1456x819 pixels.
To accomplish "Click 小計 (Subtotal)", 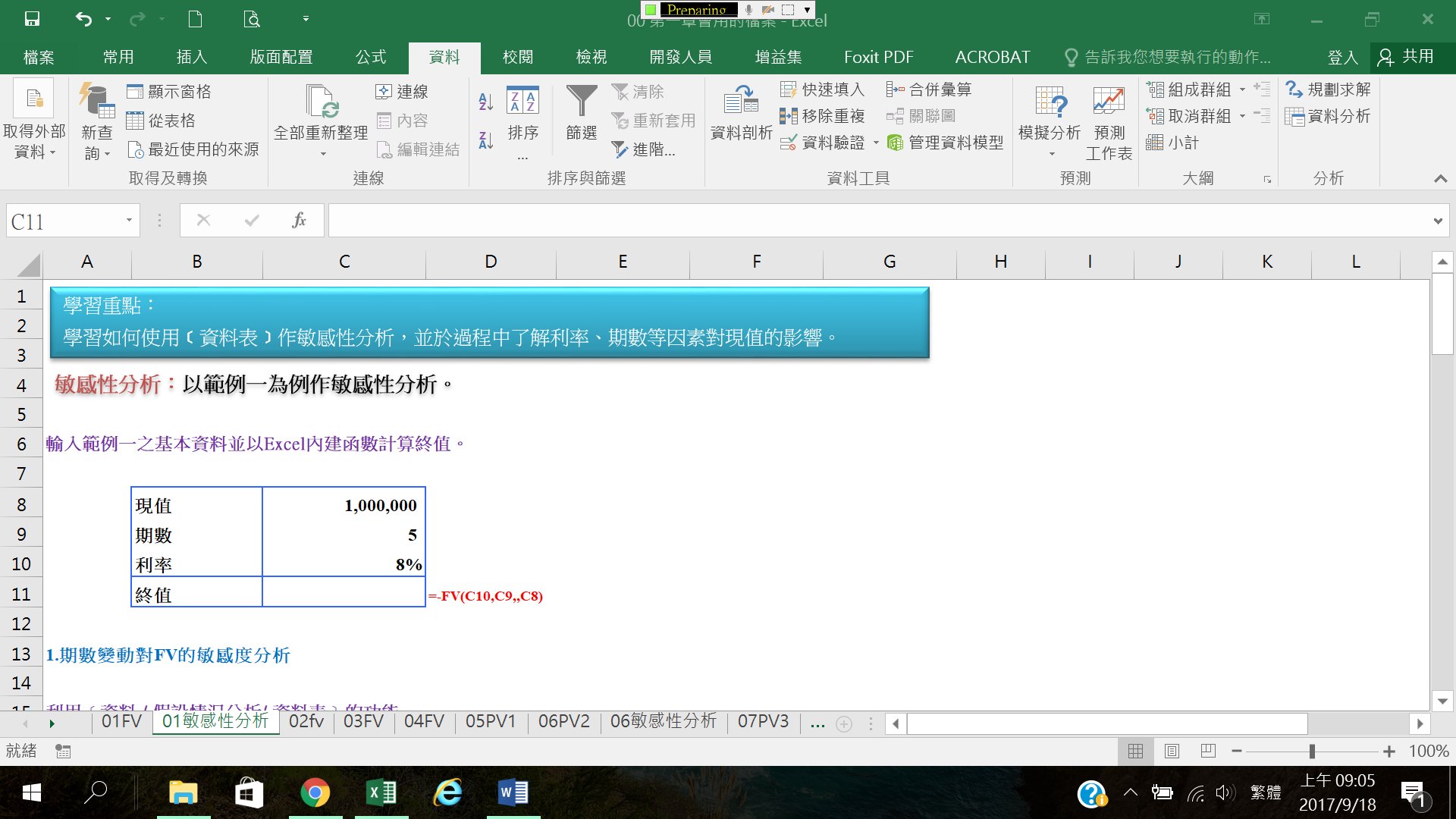I will click(x=1172, y=143).
